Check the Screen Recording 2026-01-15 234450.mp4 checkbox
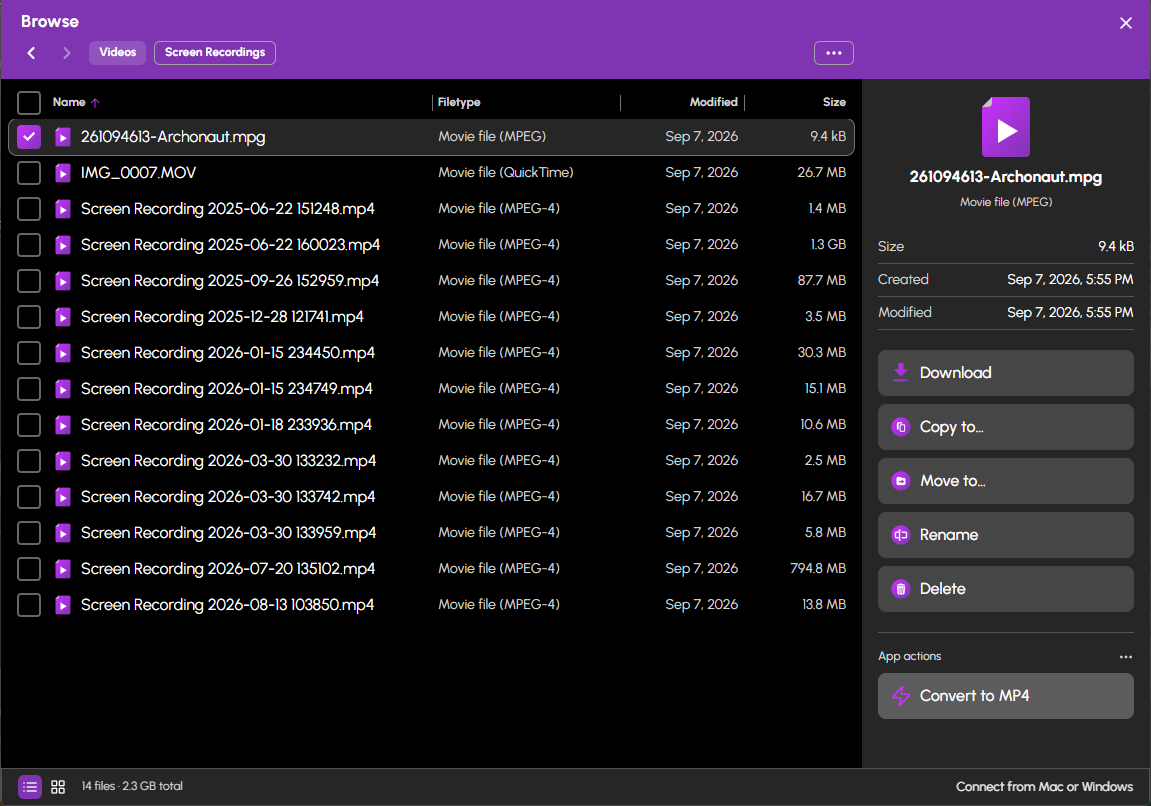 click(29, 352)
